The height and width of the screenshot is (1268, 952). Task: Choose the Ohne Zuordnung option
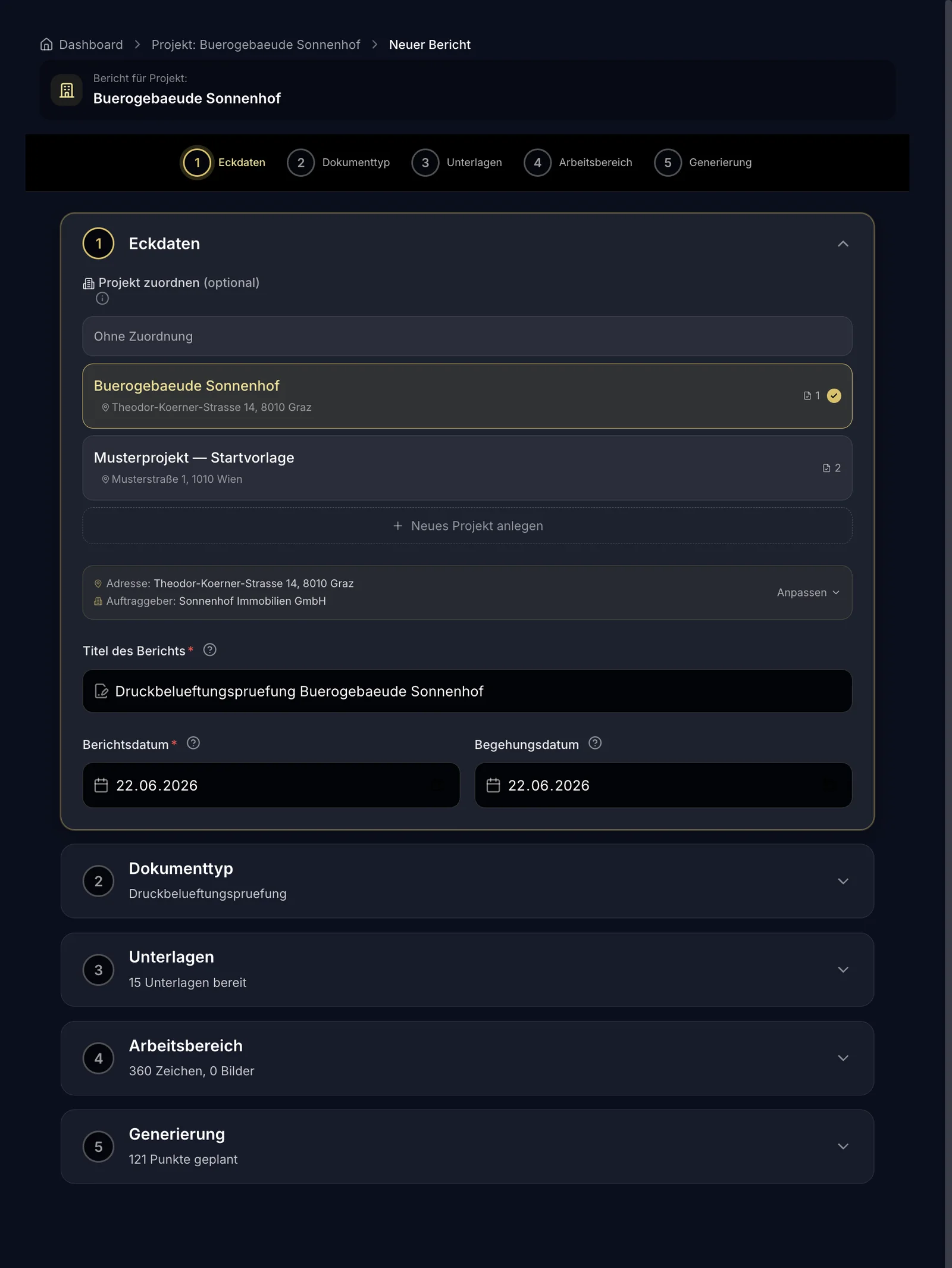[x=467, y=336]
